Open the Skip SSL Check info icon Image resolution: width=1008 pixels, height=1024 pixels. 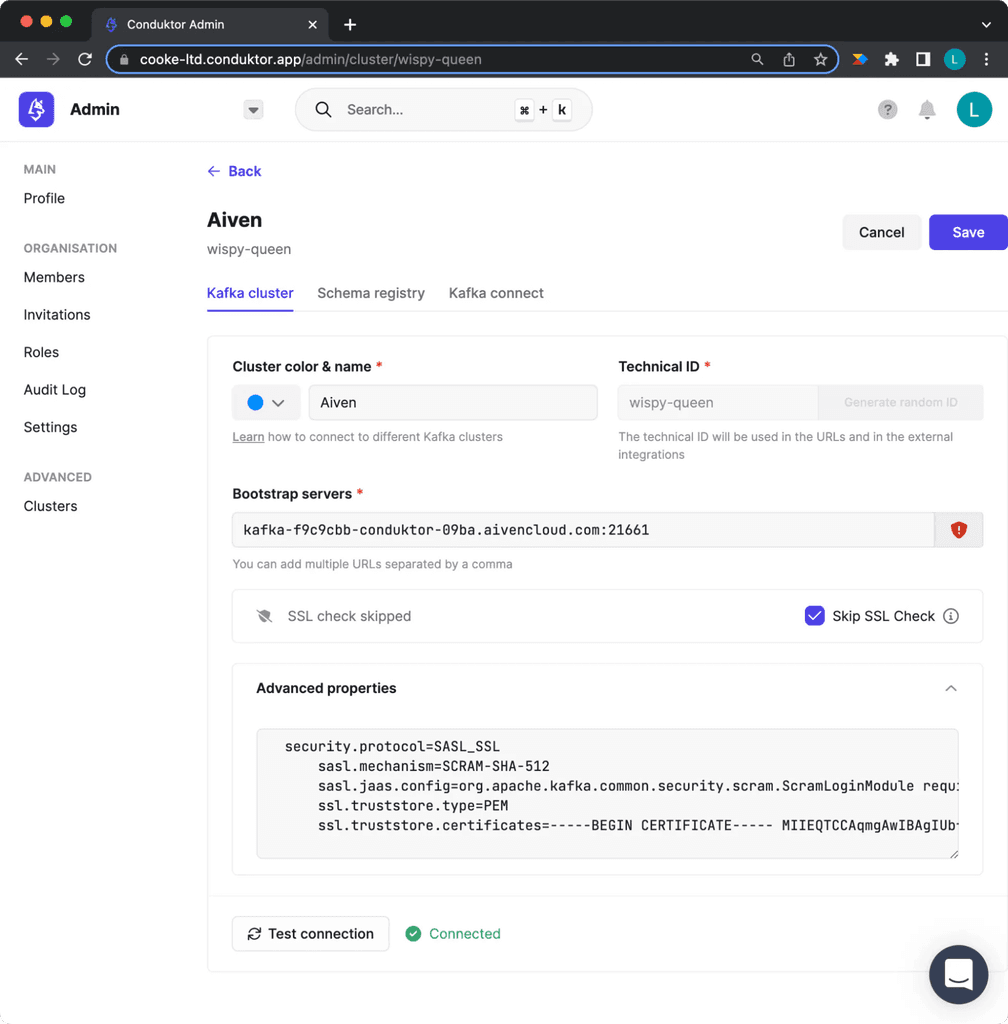[949, 616]
